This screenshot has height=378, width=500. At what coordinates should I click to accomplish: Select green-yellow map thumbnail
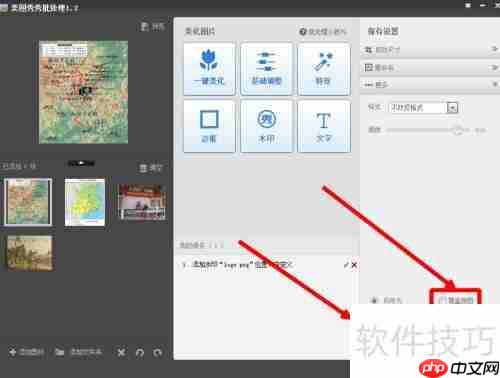pos(85,202)
